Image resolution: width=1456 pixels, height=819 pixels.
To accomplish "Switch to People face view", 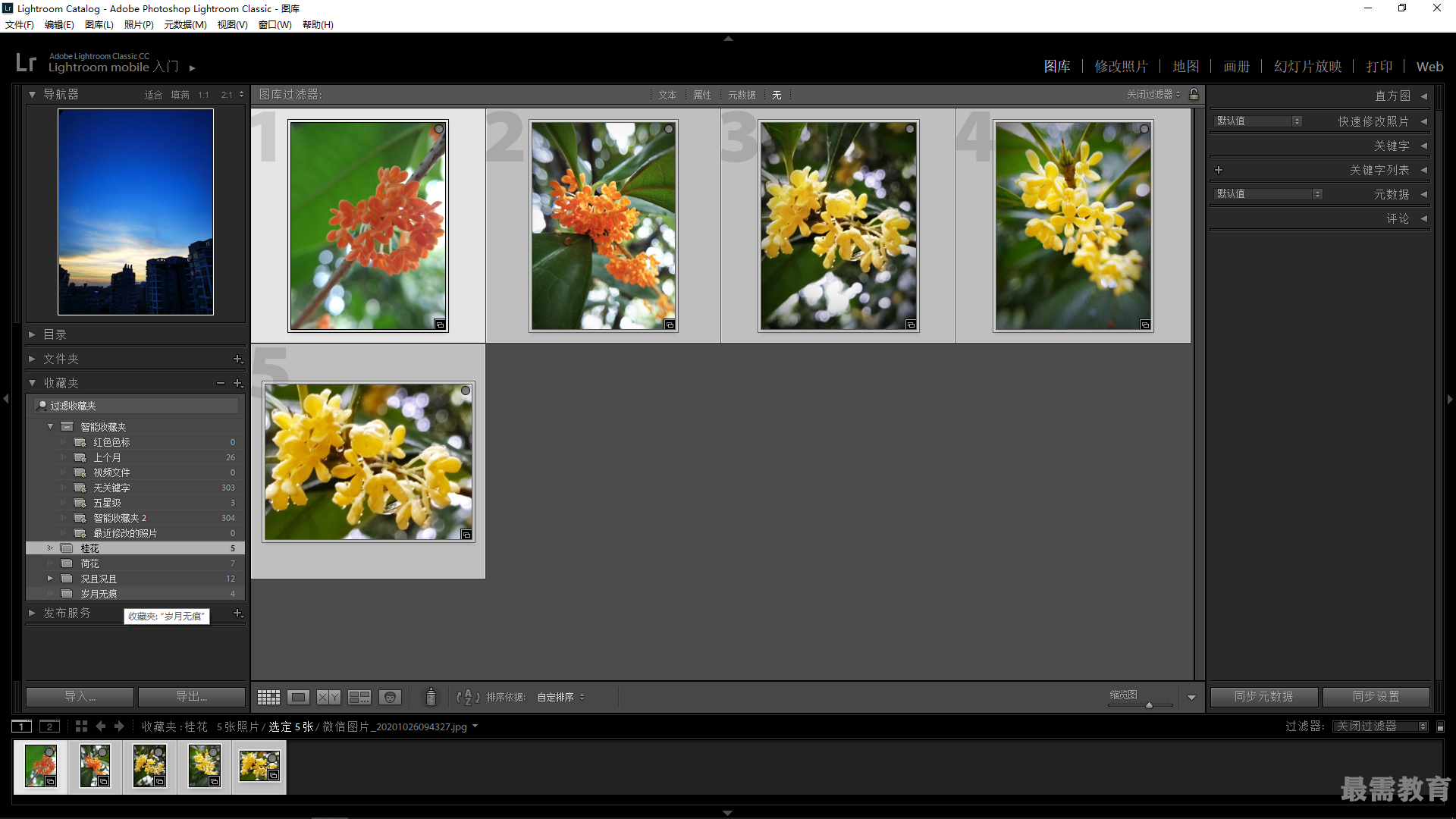I will click(390, 697).
